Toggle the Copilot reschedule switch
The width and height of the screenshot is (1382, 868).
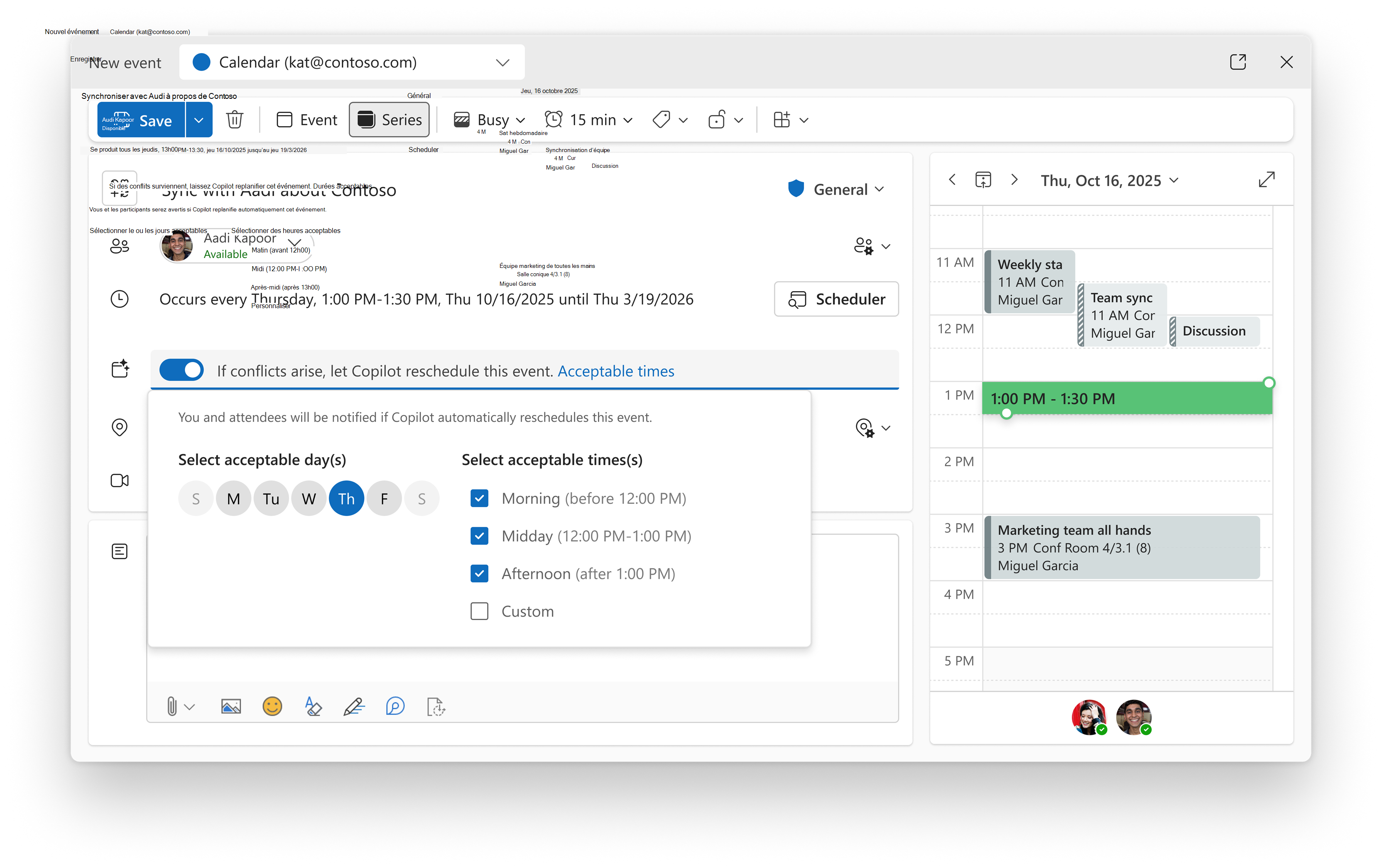click(x=181, y=370)
